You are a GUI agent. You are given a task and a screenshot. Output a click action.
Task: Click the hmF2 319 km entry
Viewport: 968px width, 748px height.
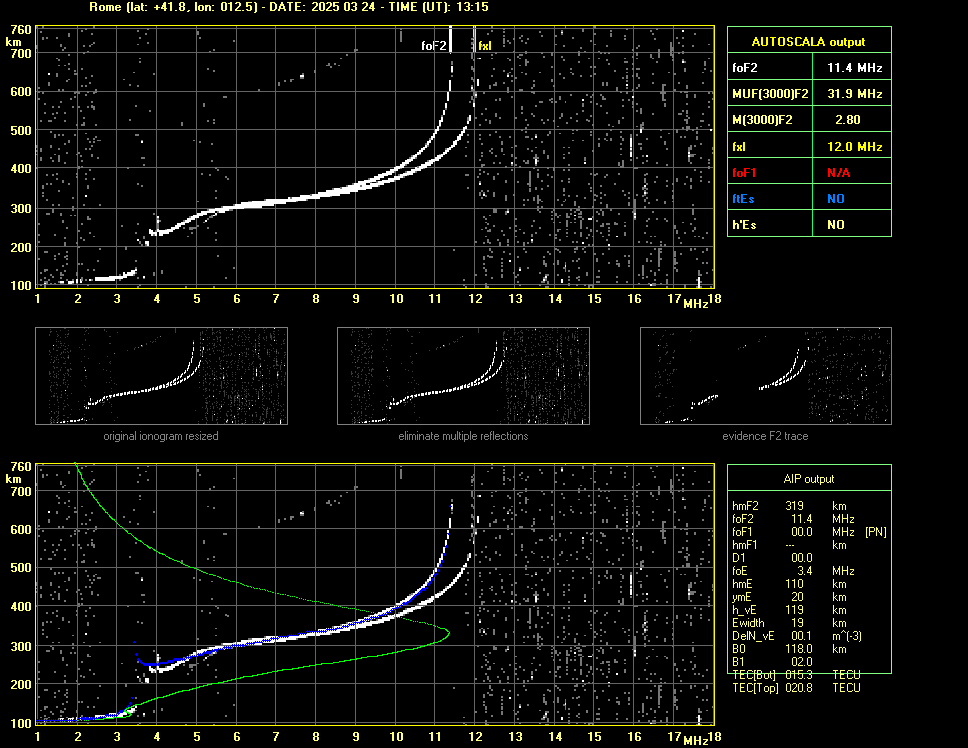coord(788,505)
